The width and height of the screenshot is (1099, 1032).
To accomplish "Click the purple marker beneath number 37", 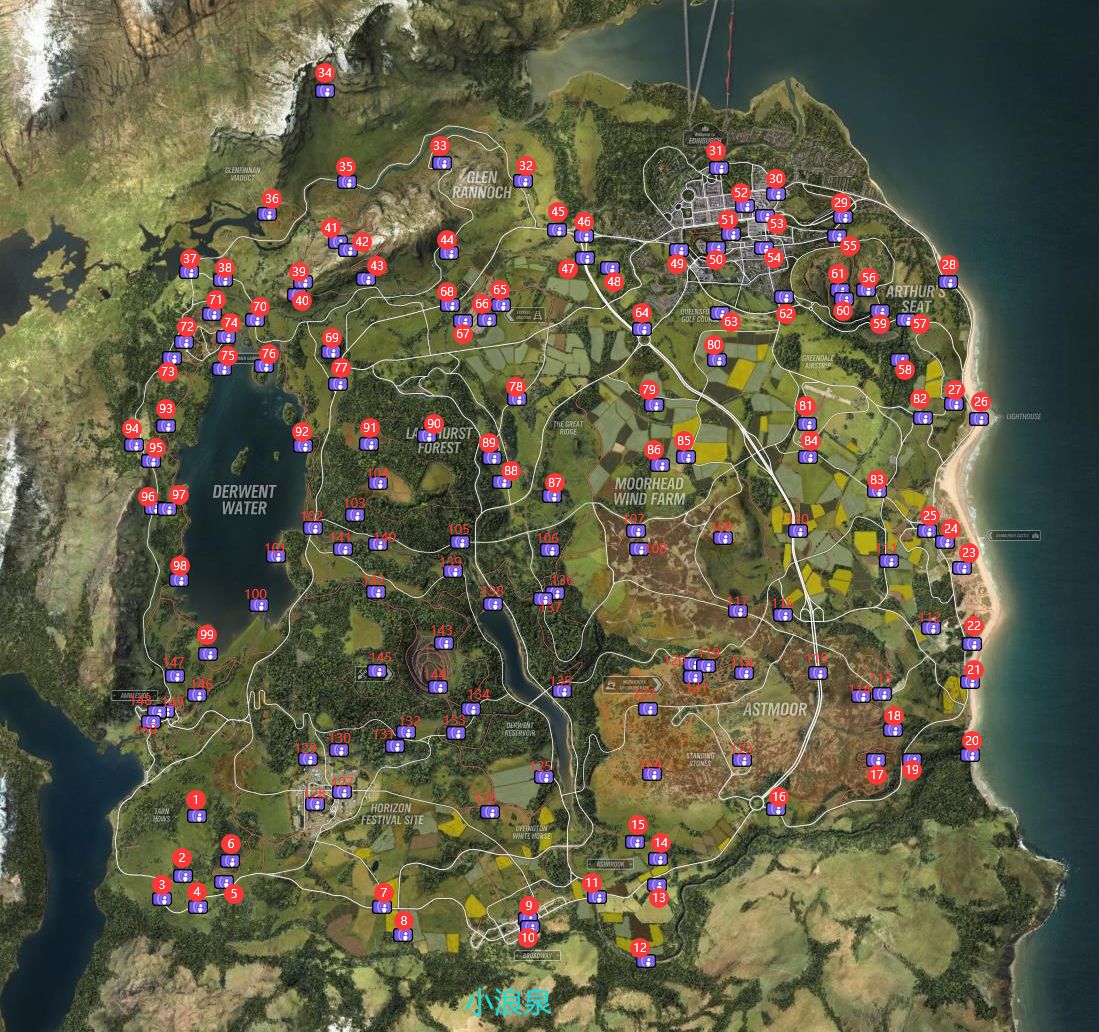I will click(x=189, y=273).
